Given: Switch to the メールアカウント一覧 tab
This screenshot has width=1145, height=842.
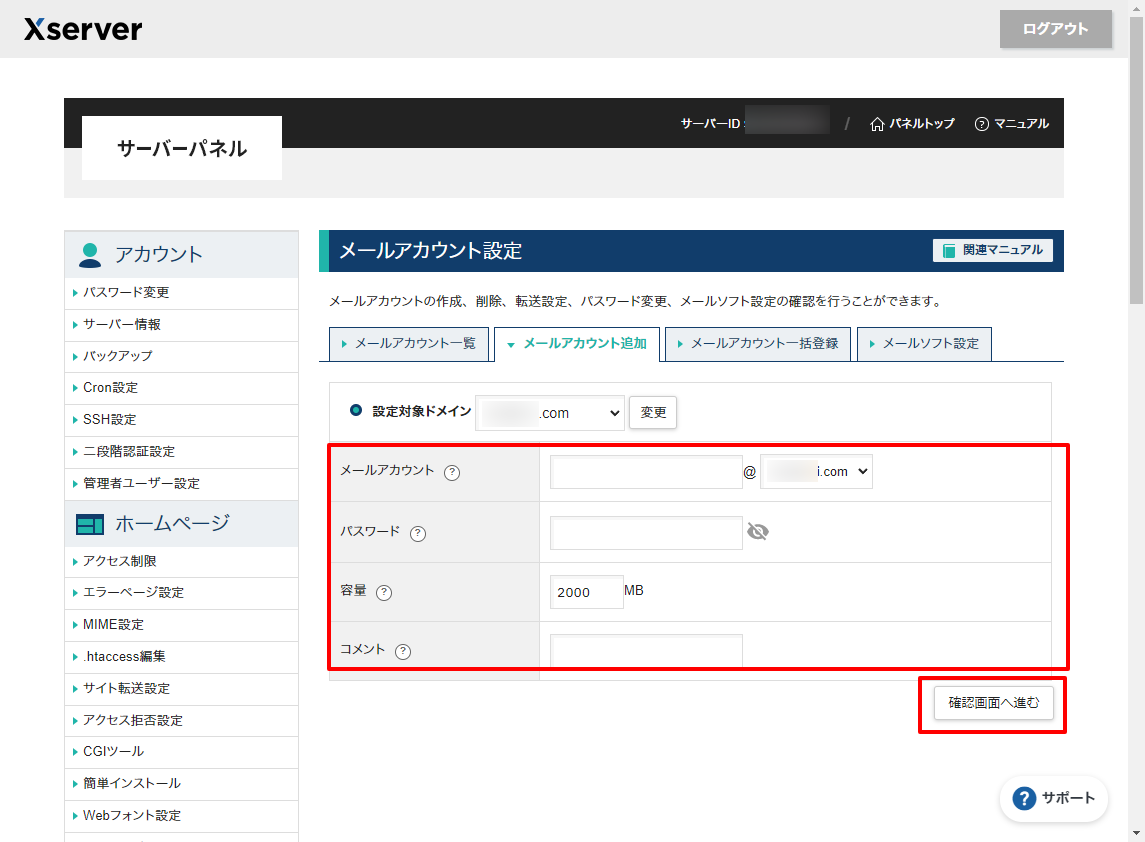Looking at the screenshot, I should [409, 343].
